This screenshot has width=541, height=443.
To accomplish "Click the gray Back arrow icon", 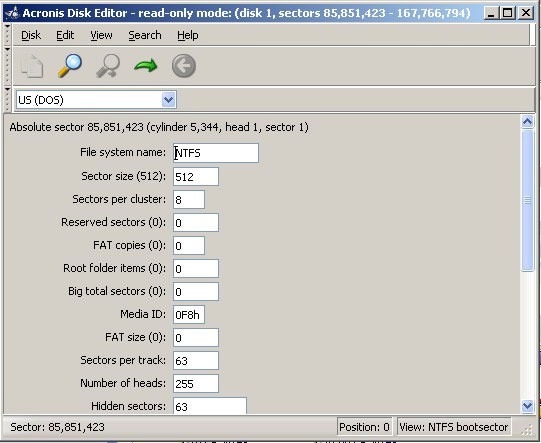I will 184,66.
